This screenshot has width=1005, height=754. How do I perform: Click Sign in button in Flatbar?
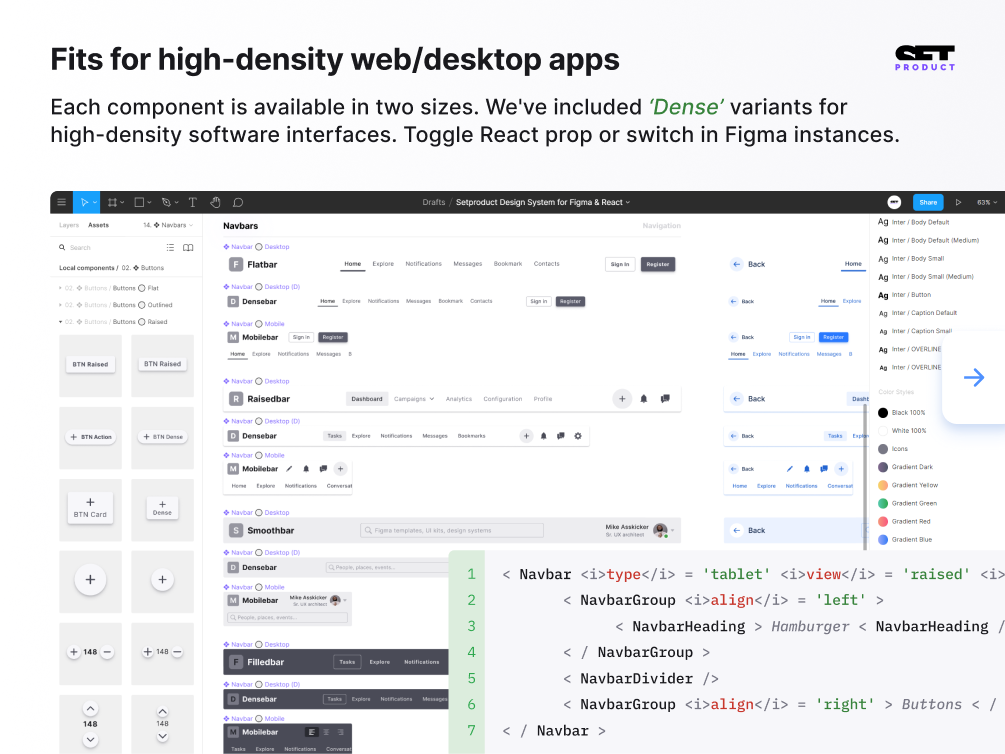point(620,264)
